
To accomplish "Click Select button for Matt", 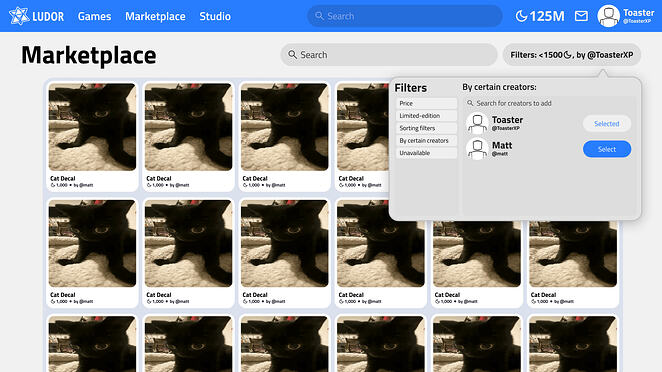I will coord(607,149).
